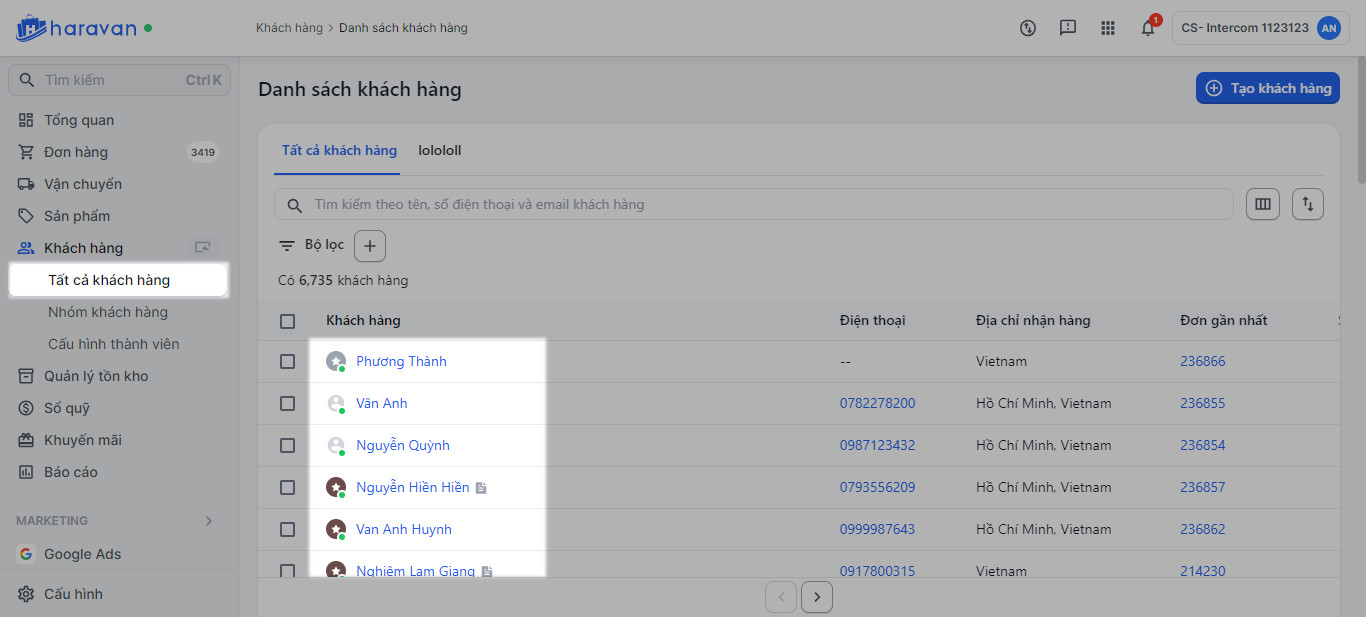This screenshot has width=1366, height=617.
Task: Click the Tạo khách hàng button
Action: pos(1268,88)
